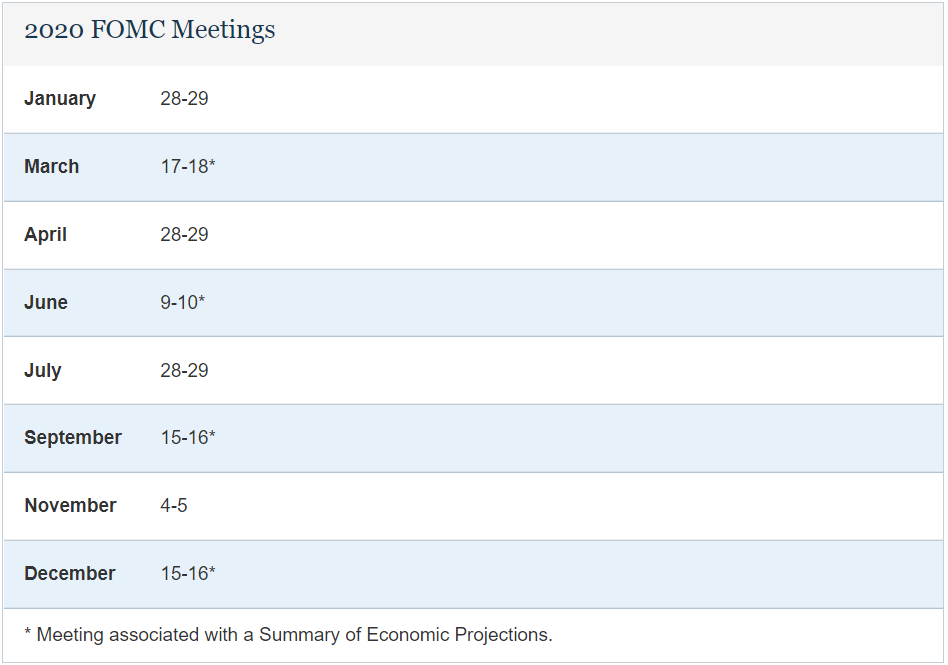948x665 pixels.
Task: Click the 2020 FOMC Meetings heading
Action: pyautogui.click(x=149, y=30)
